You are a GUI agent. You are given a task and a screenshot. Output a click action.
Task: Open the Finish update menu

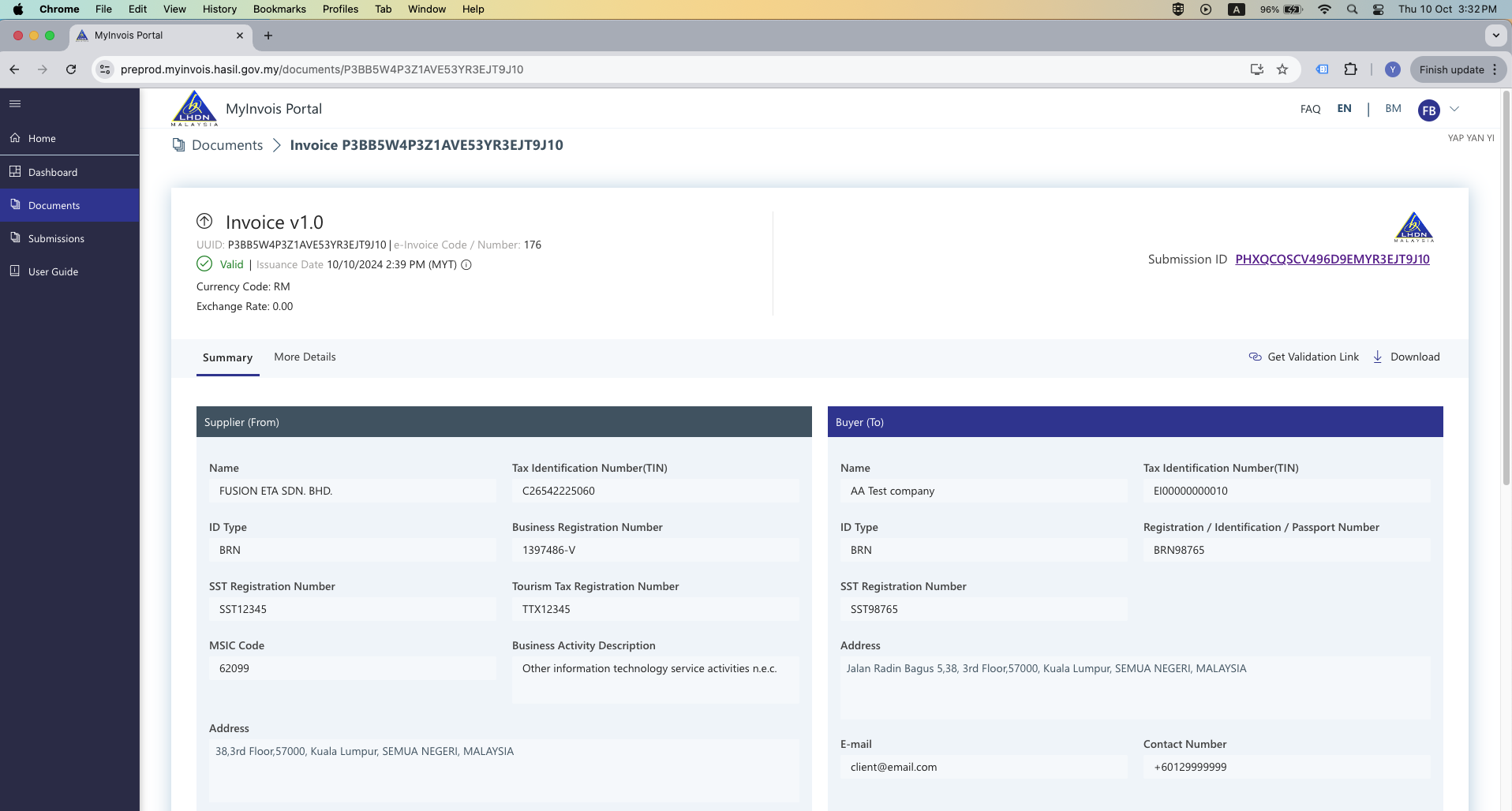coord(1458,69)
